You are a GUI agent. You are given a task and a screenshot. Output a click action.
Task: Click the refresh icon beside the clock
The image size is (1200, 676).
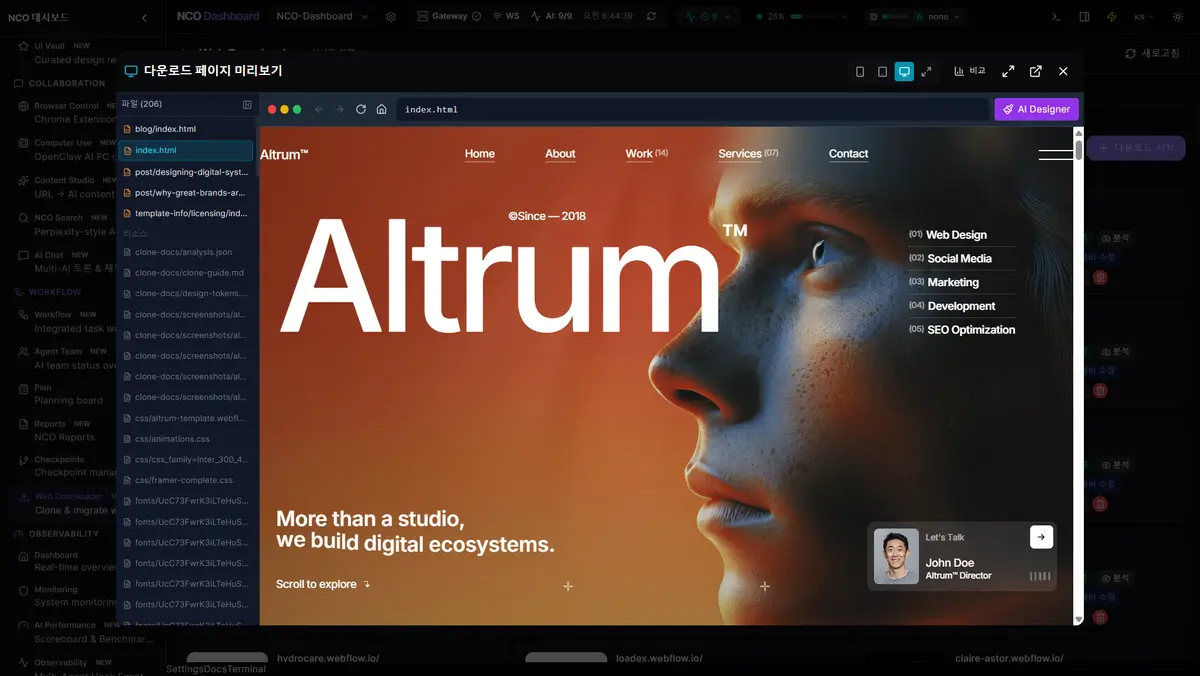pyautogui.click(x=652, y=16)
